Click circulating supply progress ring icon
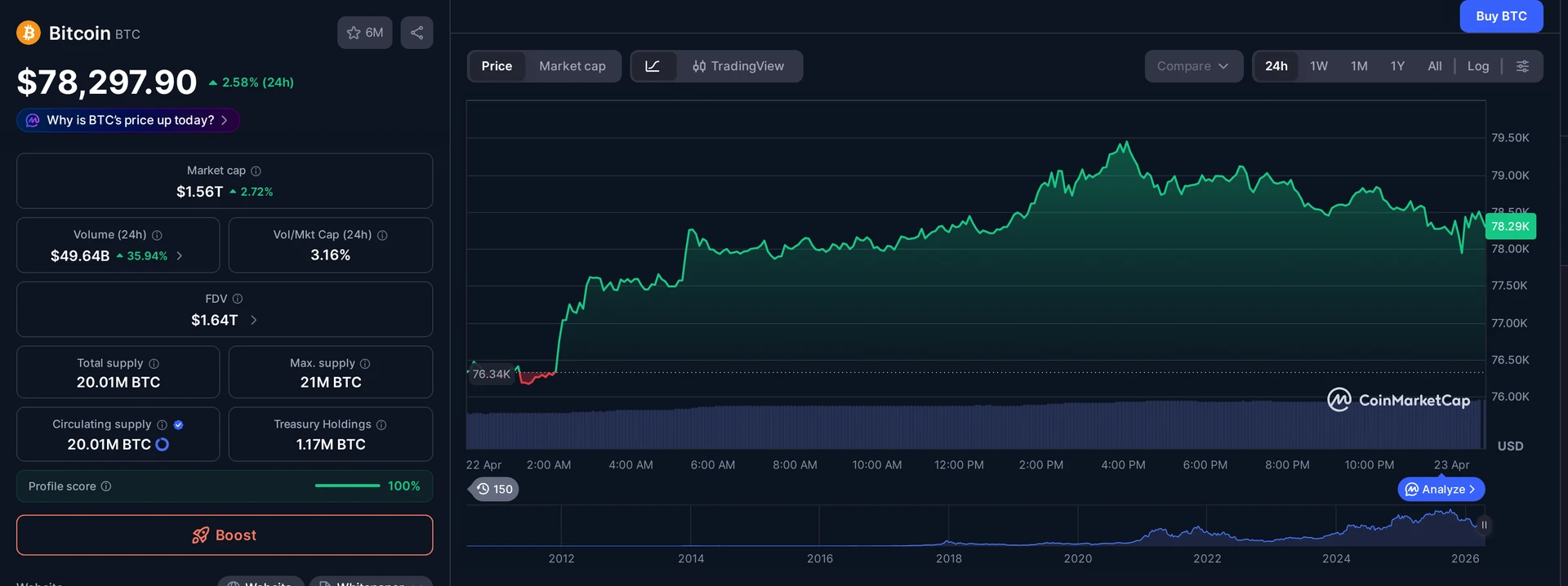1568x586 pixels. click(x=162, y=444)
